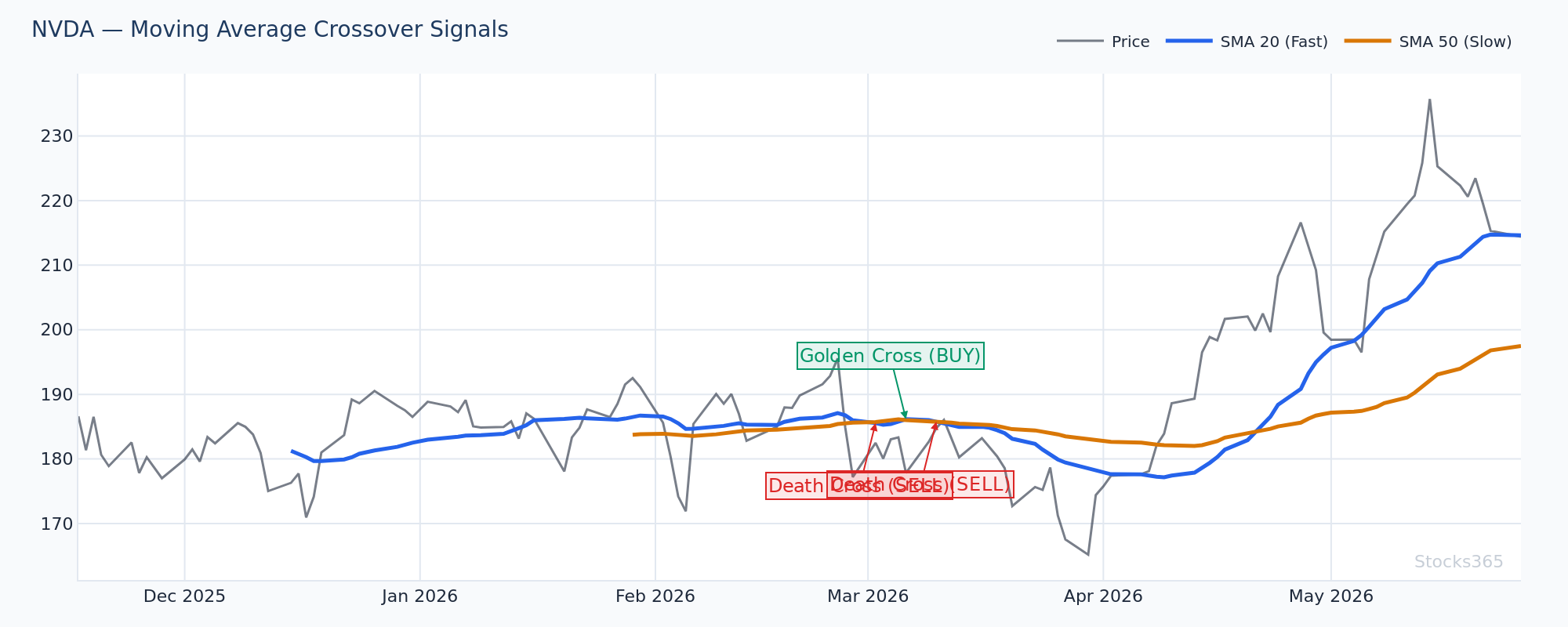1568x627 pixels.
Task: Select the Feb 2026 x-axis label
Action: tap(655, 596)
